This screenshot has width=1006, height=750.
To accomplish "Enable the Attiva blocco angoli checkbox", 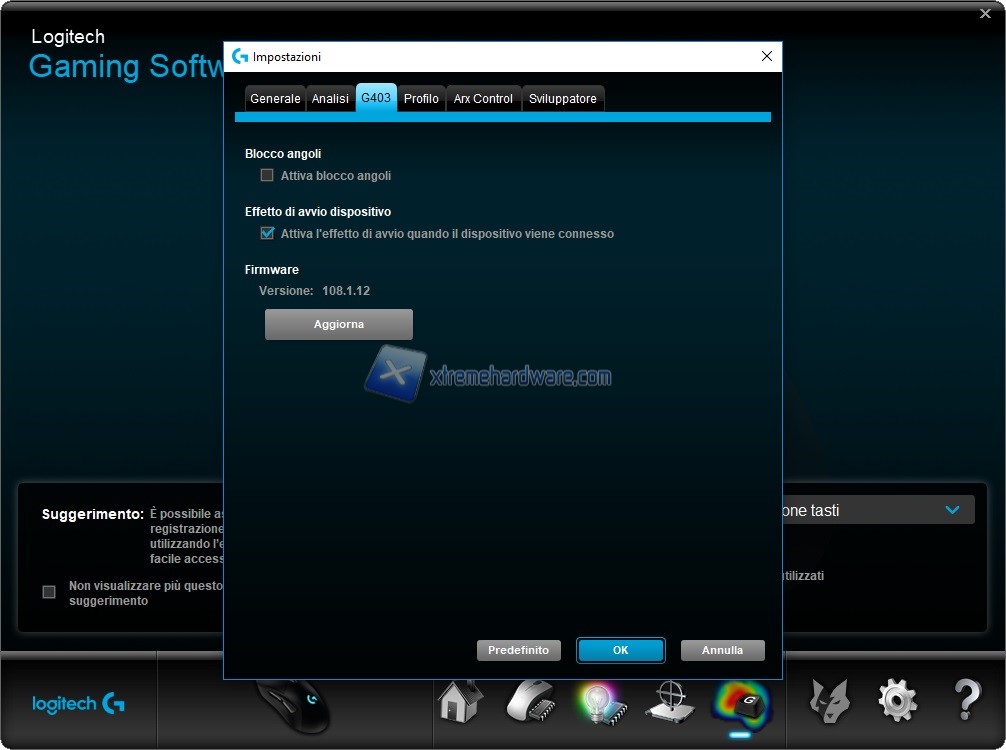I will [267, 176].
